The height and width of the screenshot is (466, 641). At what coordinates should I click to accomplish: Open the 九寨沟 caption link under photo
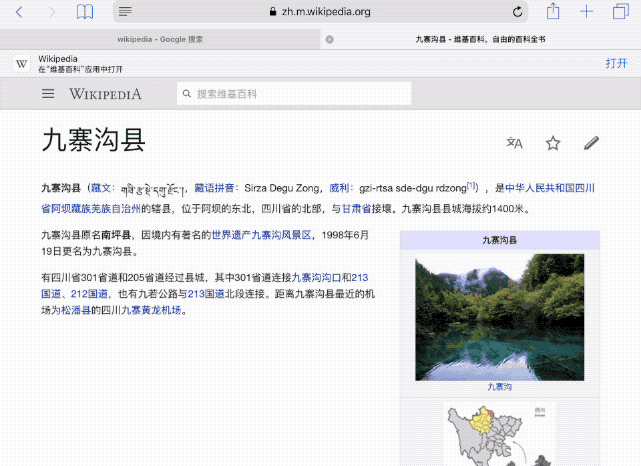[x=500, y=387]
